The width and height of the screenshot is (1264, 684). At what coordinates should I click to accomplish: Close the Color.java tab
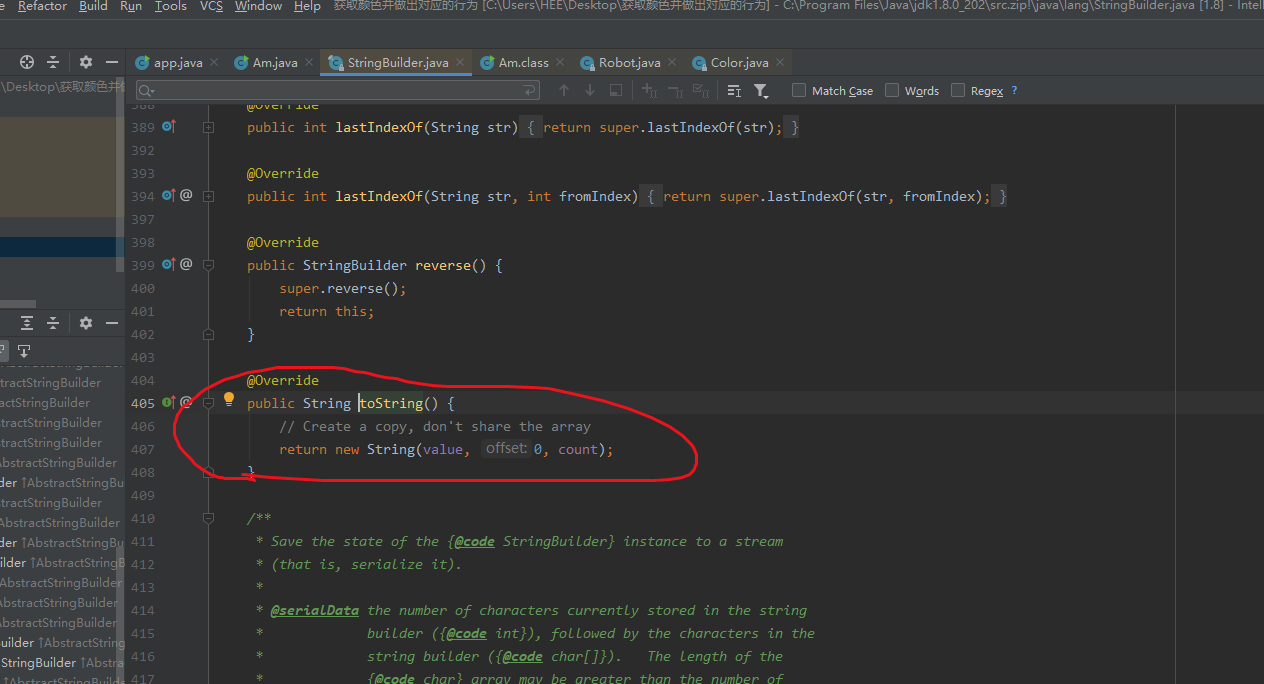[x=778, y=62]
